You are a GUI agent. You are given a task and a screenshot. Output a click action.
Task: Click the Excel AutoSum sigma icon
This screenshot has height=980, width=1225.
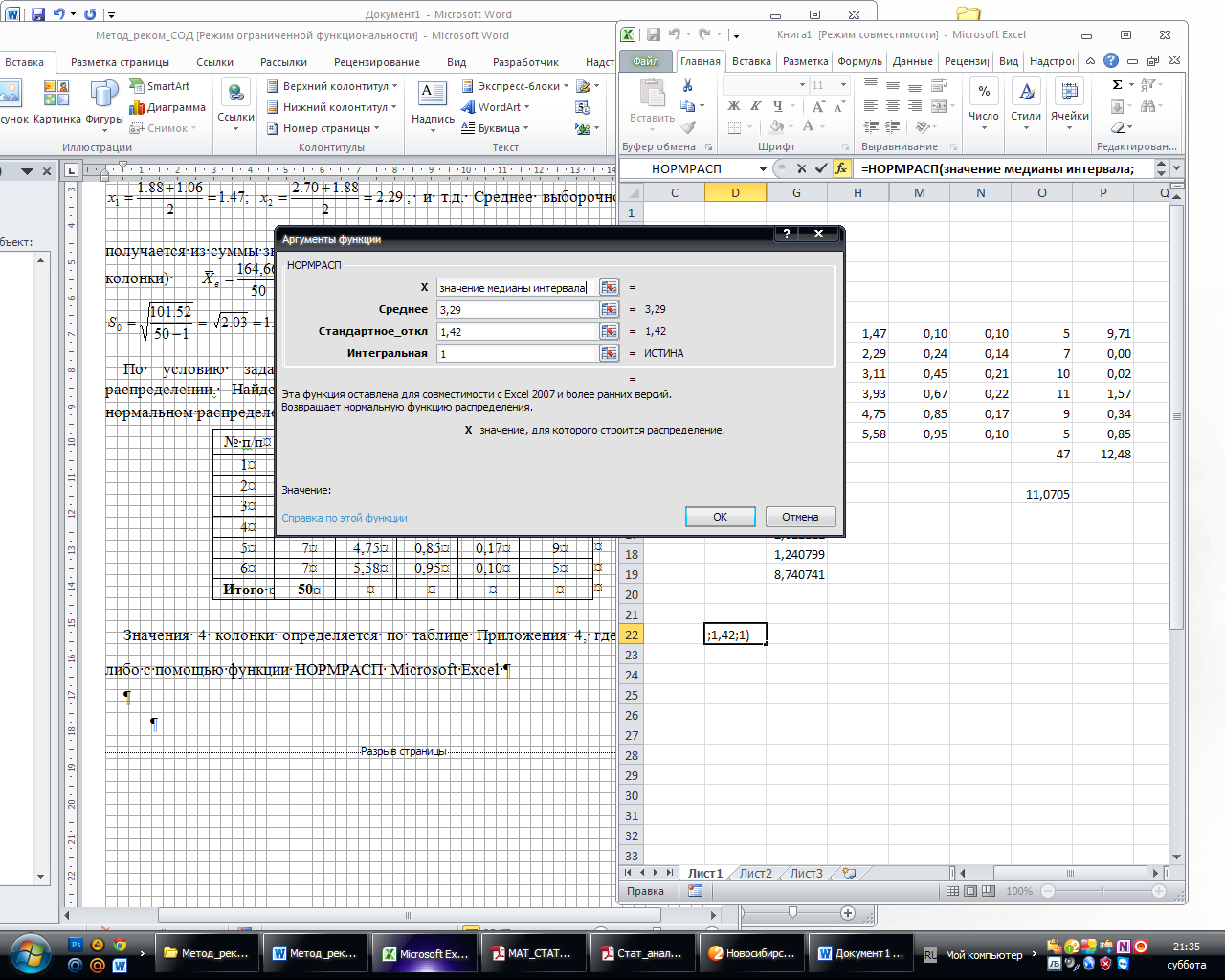1117,85
